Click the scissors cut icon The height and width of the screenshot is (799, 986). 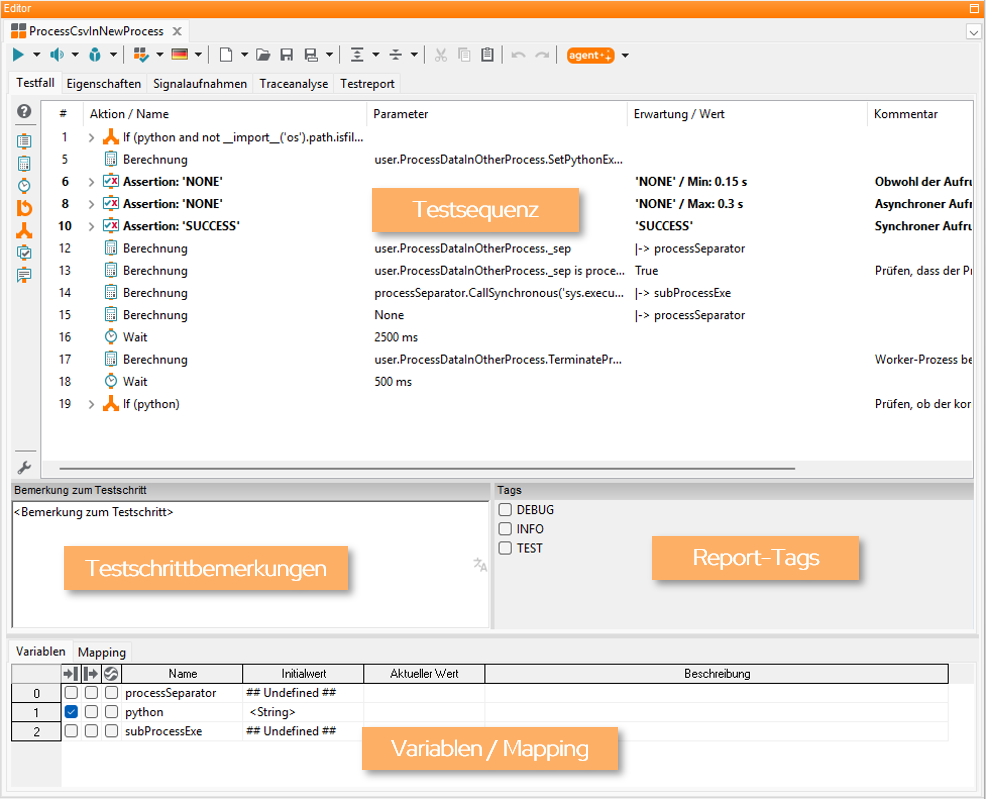click(x=441, y=55)
